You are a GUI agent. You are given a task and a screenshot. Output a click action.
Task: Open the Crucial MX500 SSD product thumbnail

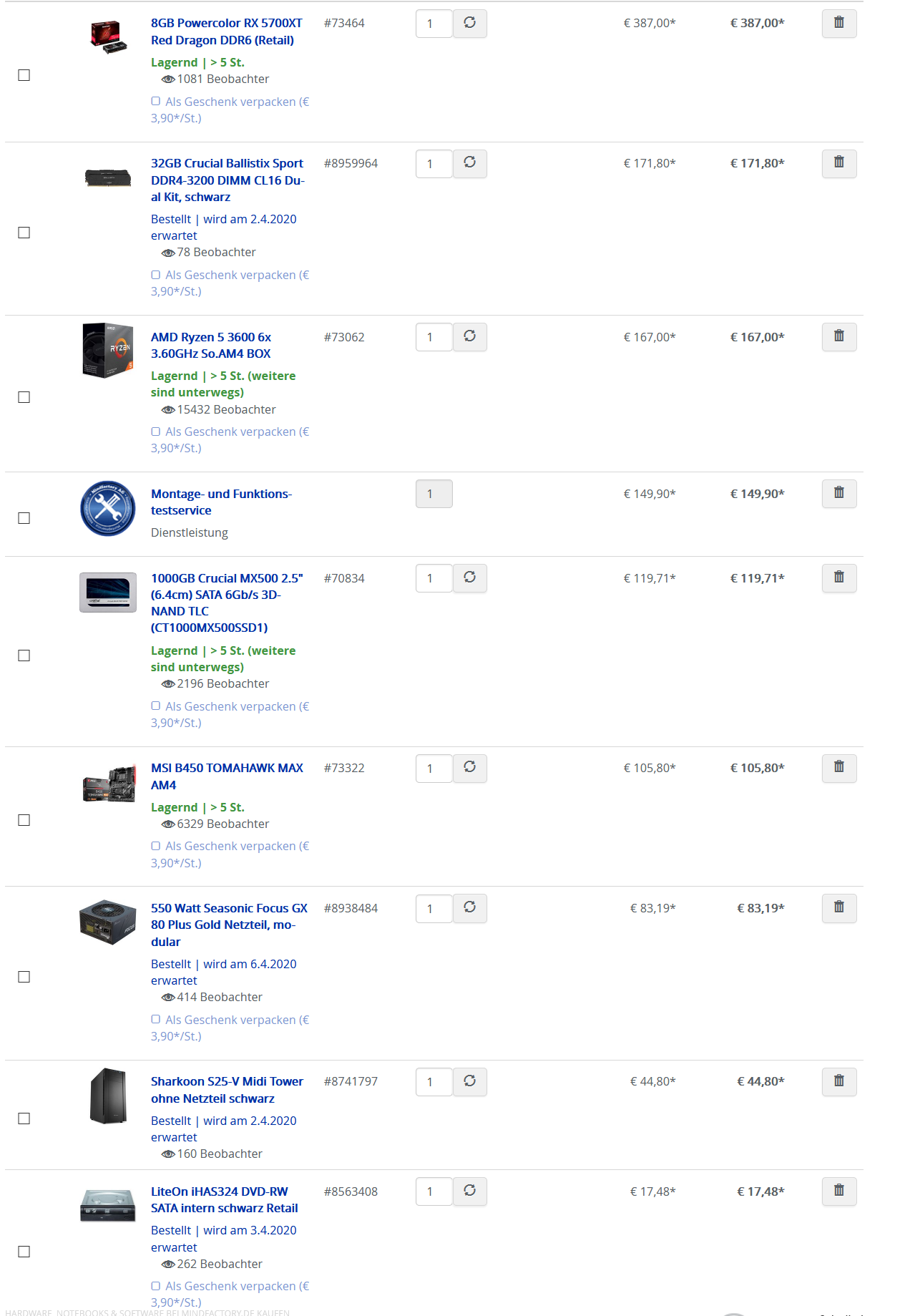[108, 593]
